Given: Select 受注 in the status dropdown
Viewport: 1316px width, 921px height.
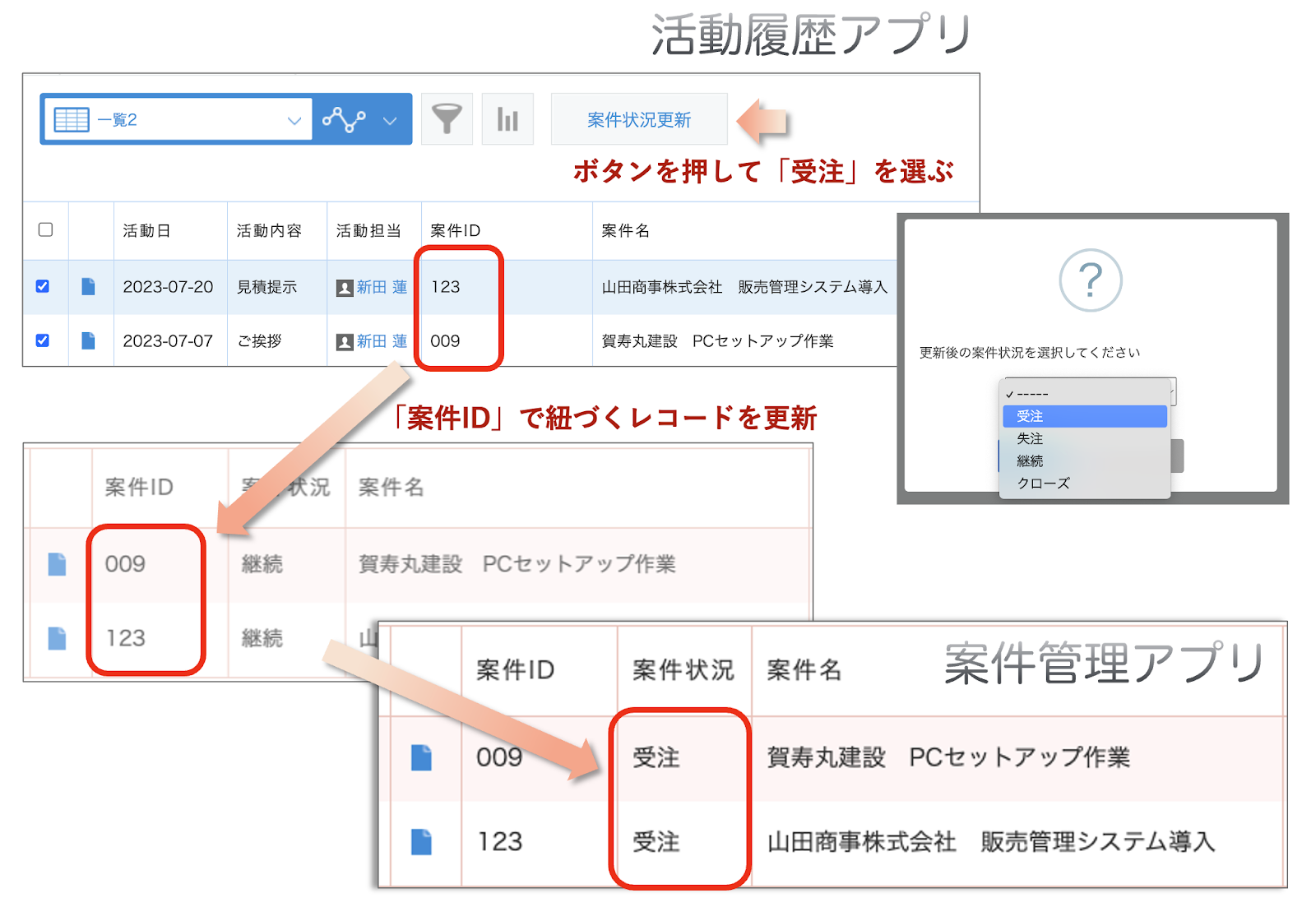Looking at the screenshot, I should point(1084,416).
